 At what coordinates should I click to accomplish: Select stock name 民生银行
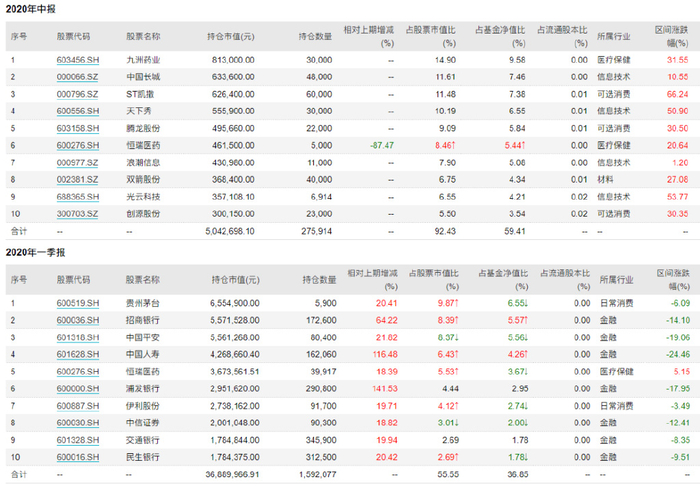[142, 457]
